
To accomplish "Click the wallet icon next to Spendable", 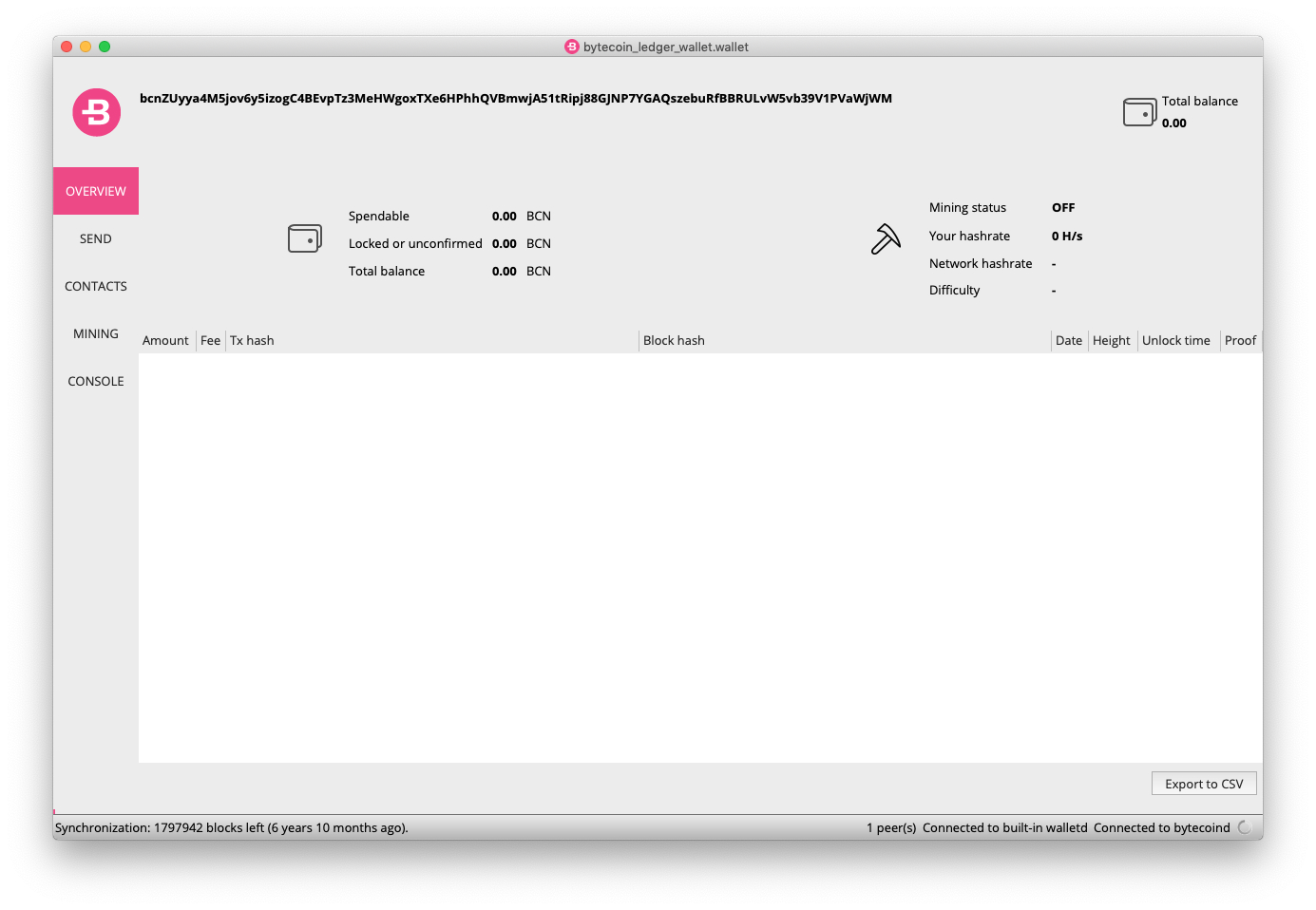I will (305, 238).
